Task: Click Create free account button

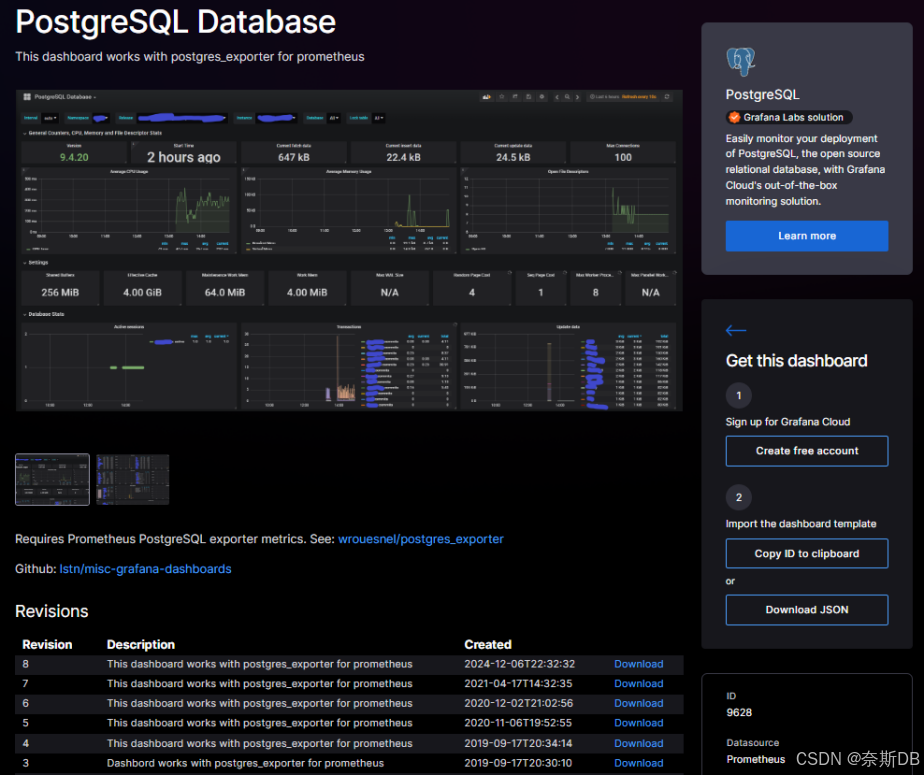Action: coord(807,451)
